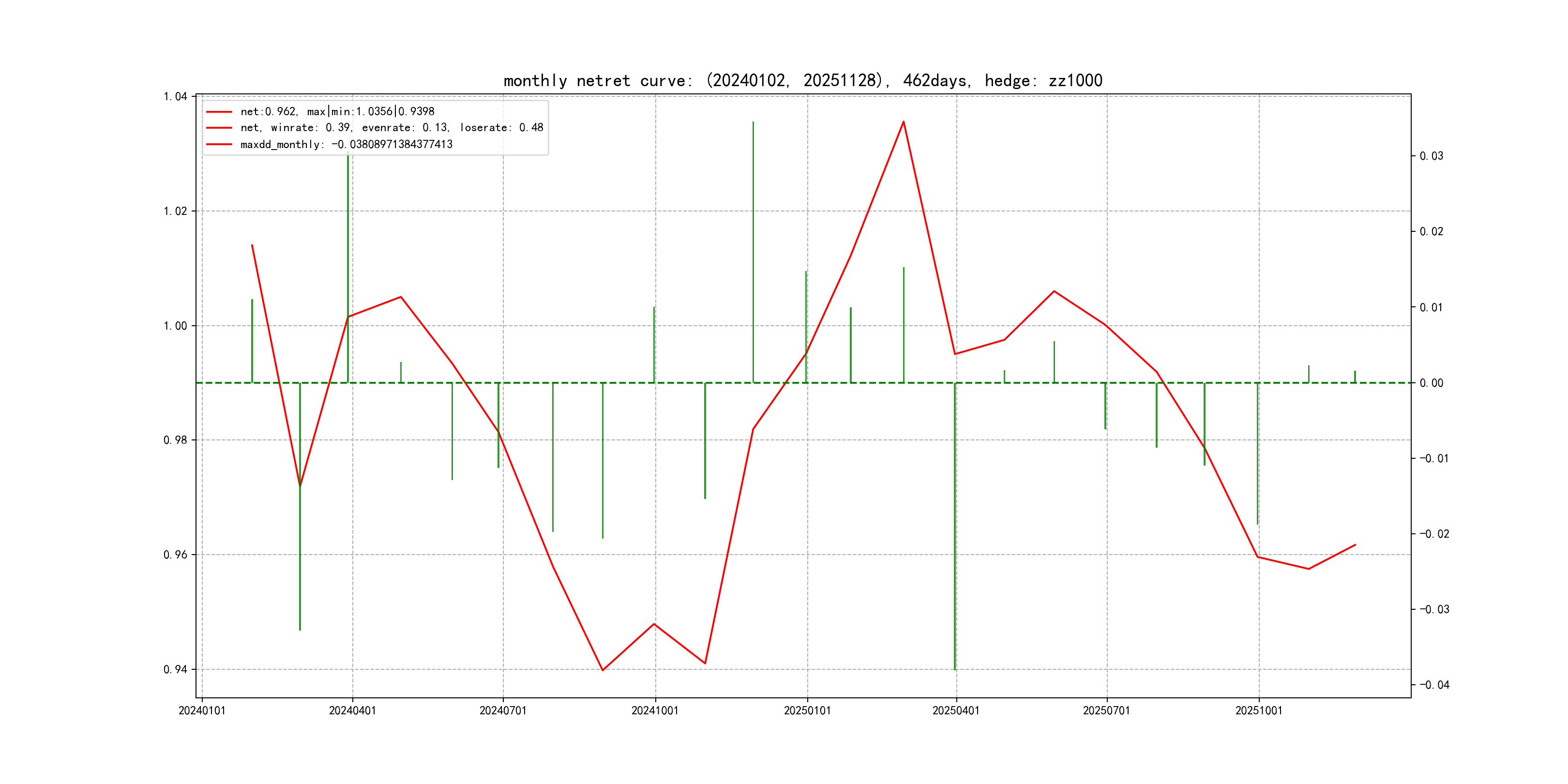Viewport: 1568px width, 784px height.
Task: Click the 20240701 x-axis tick label
Action: click(503, 710)
